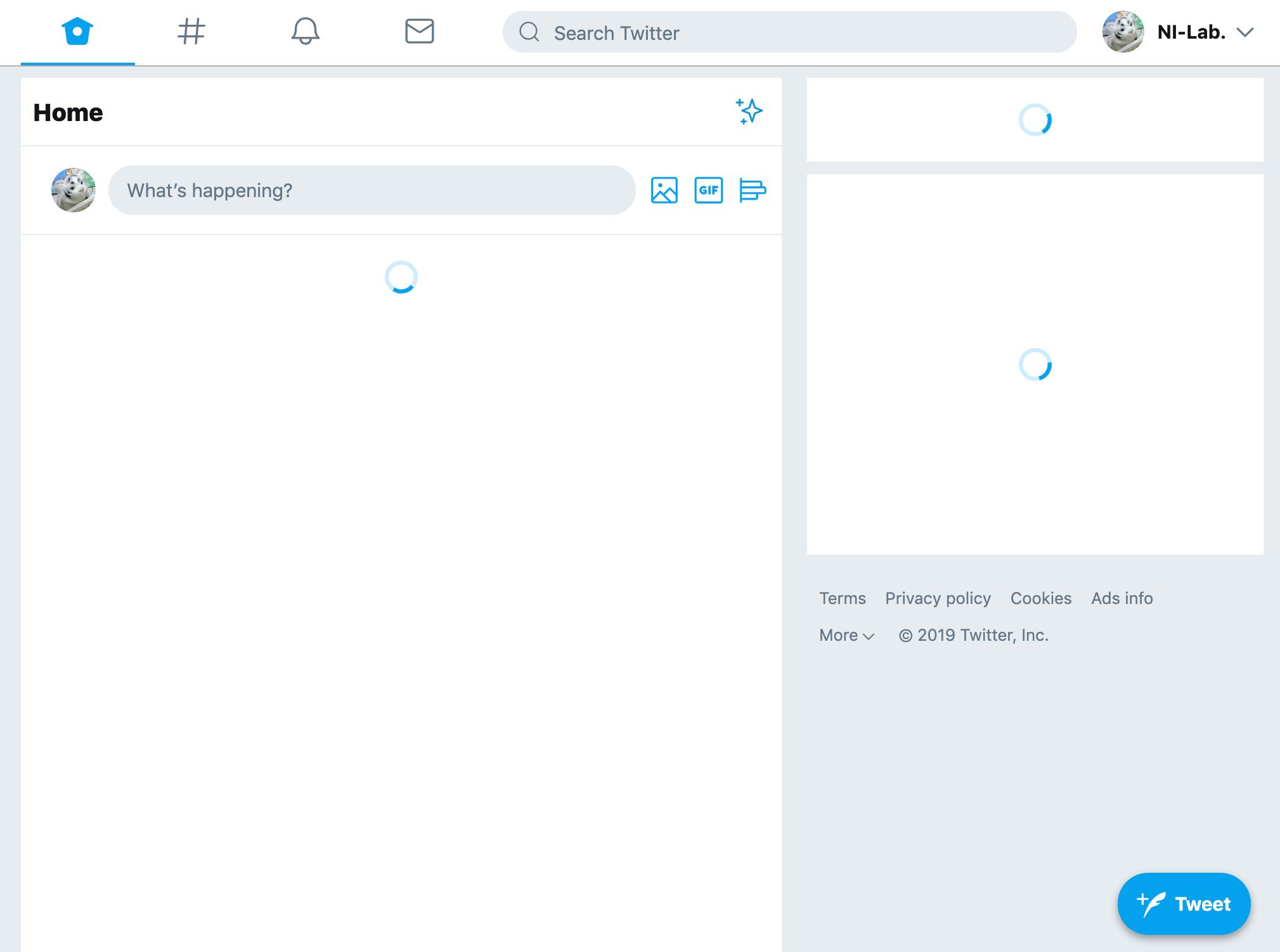Viewport: 1280px width, 952px height.
Task: Click the floating Tweet button
Action: 1184,903
